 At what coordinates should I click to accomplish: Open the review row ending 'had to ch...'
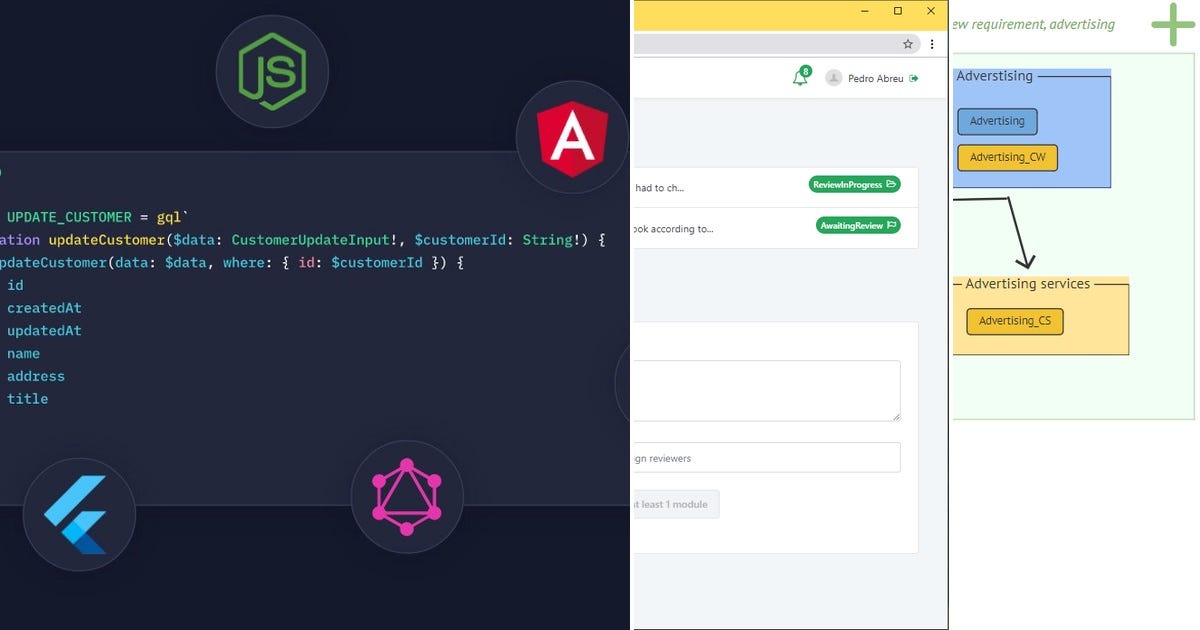click(775, 187)
